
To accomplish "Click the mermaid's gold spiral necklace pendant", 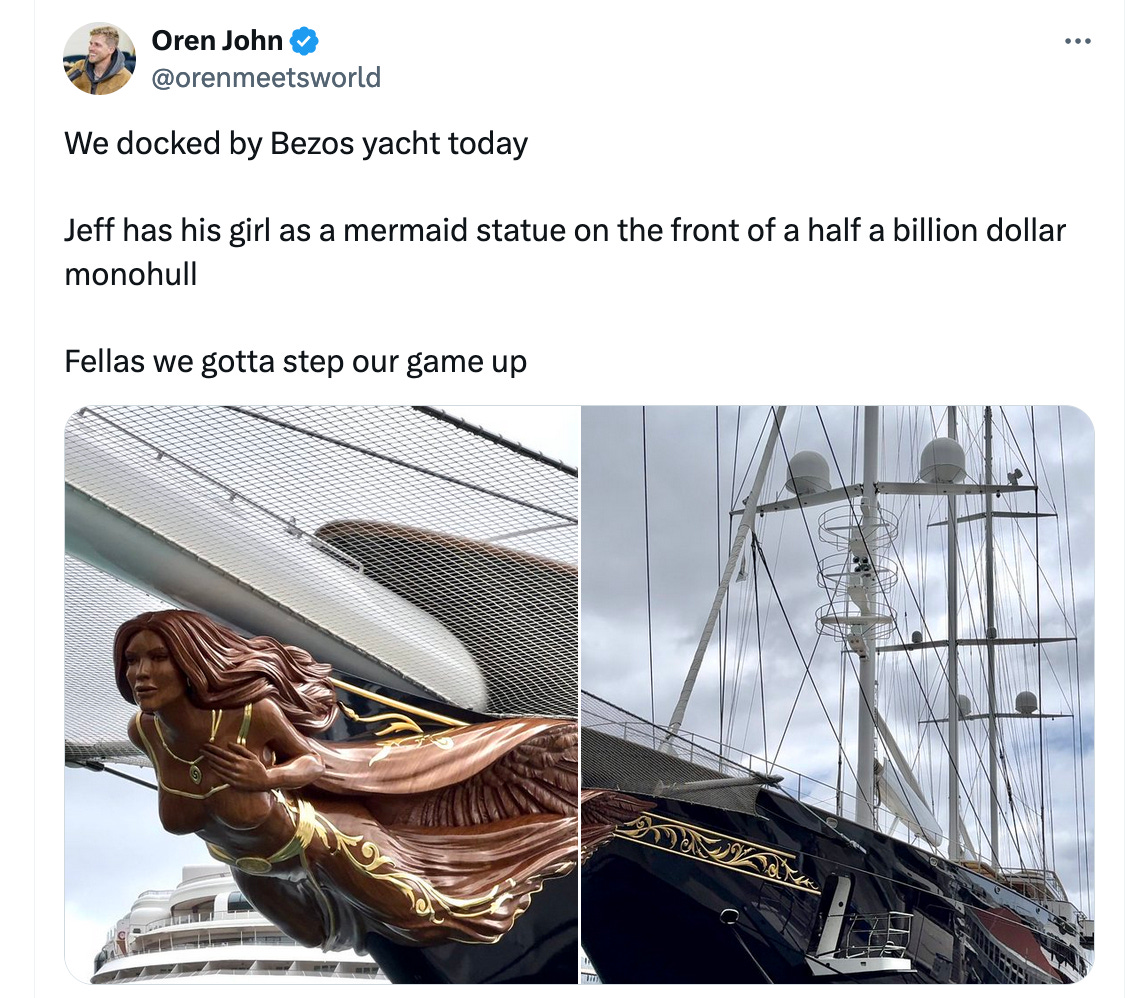I will (196, 773).
